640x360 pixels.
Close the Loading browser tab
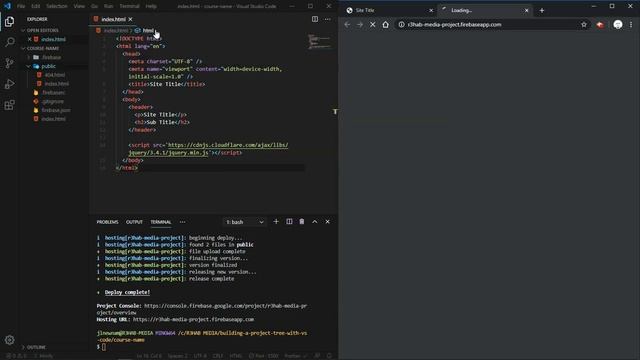click(527, 10)
